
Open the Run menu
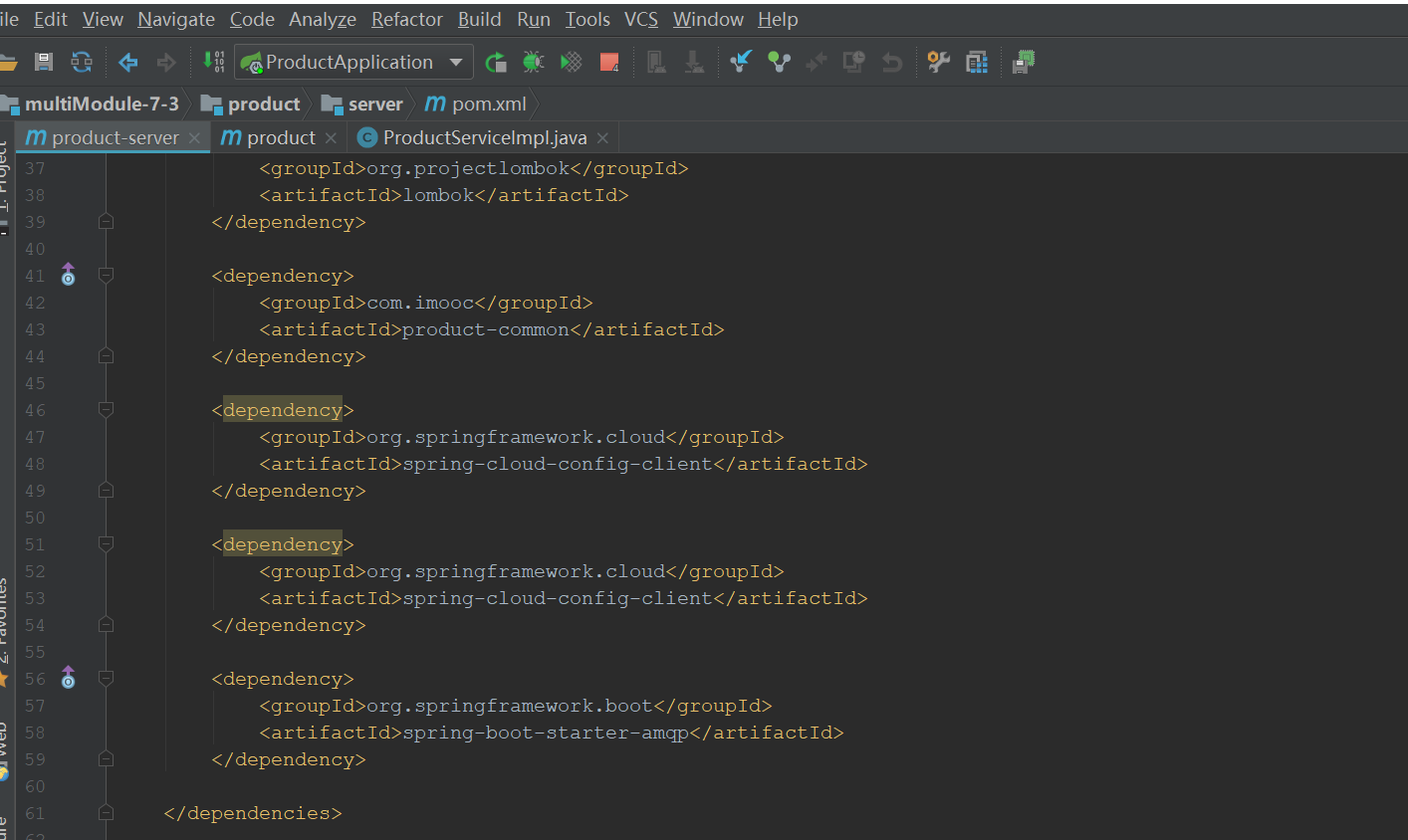pyautogui.click(x=534, y=19)
